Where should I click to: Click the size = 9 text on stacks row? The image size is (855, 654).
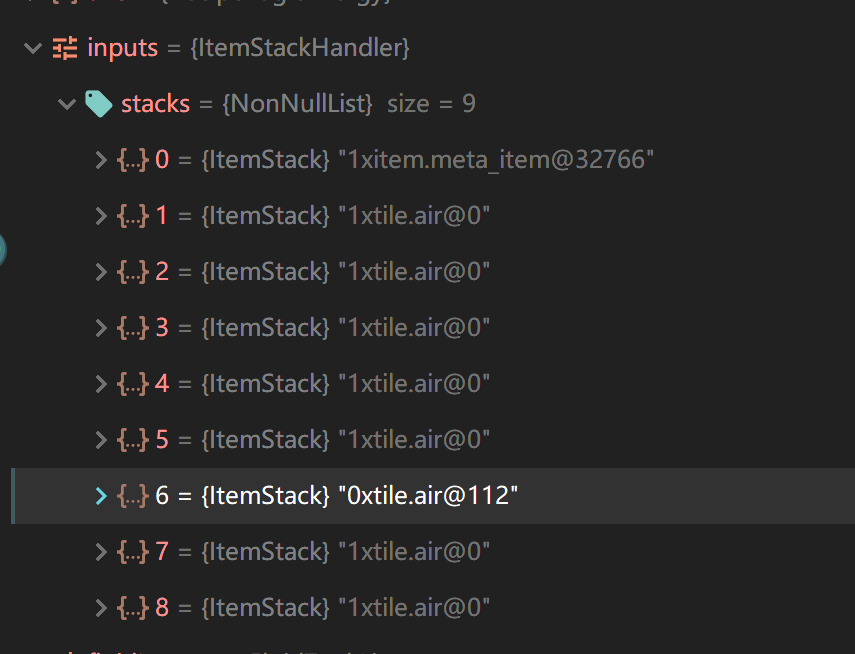(431, 103)
